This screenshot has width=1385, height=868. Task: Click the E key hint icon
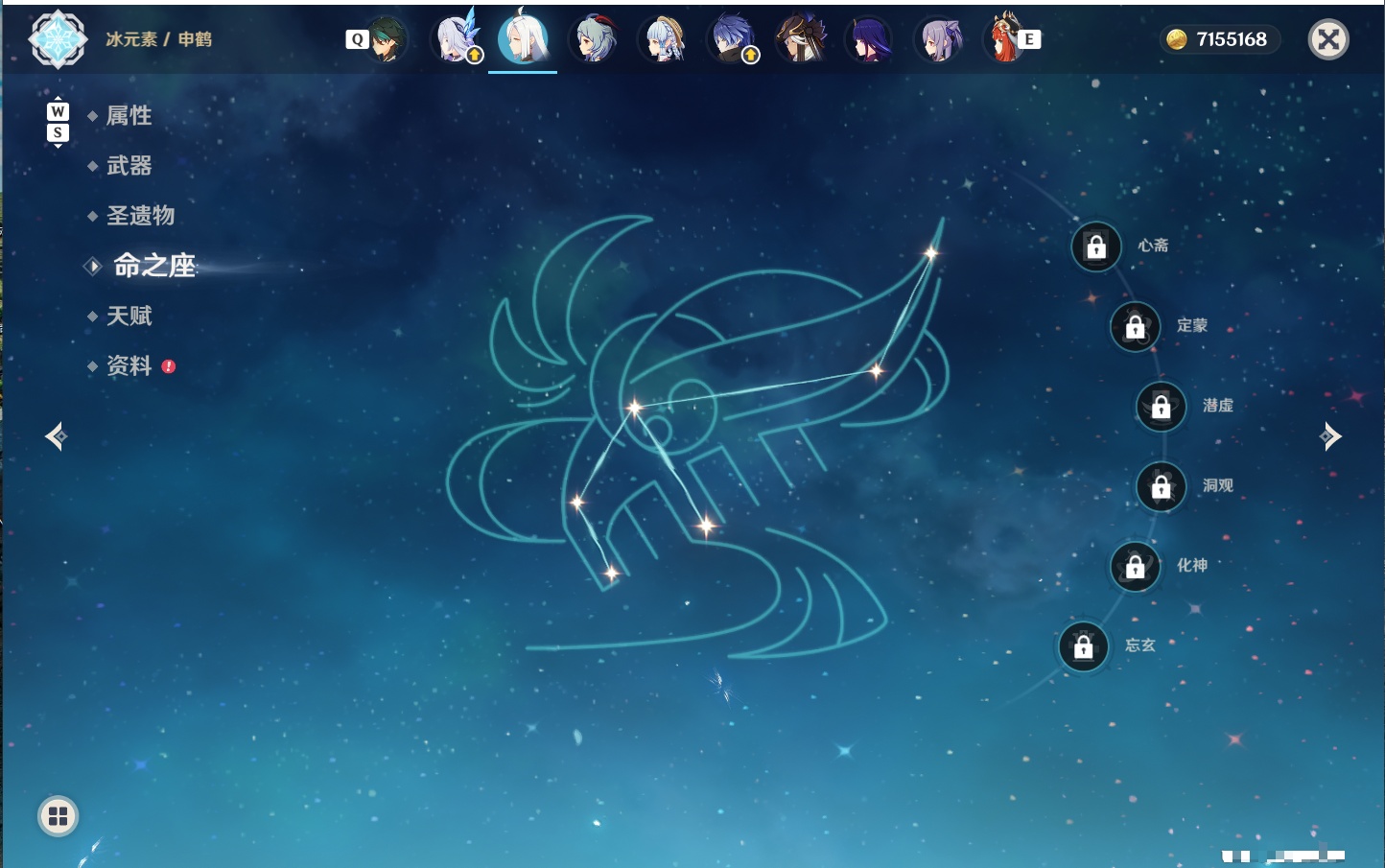pyautogui.click(x=1029, y=39)
